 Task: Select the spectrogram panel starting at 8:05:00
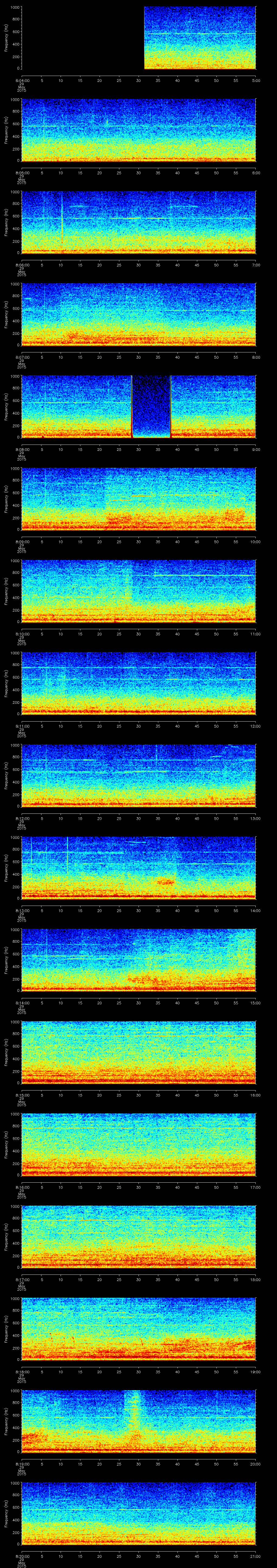(139, 130)
